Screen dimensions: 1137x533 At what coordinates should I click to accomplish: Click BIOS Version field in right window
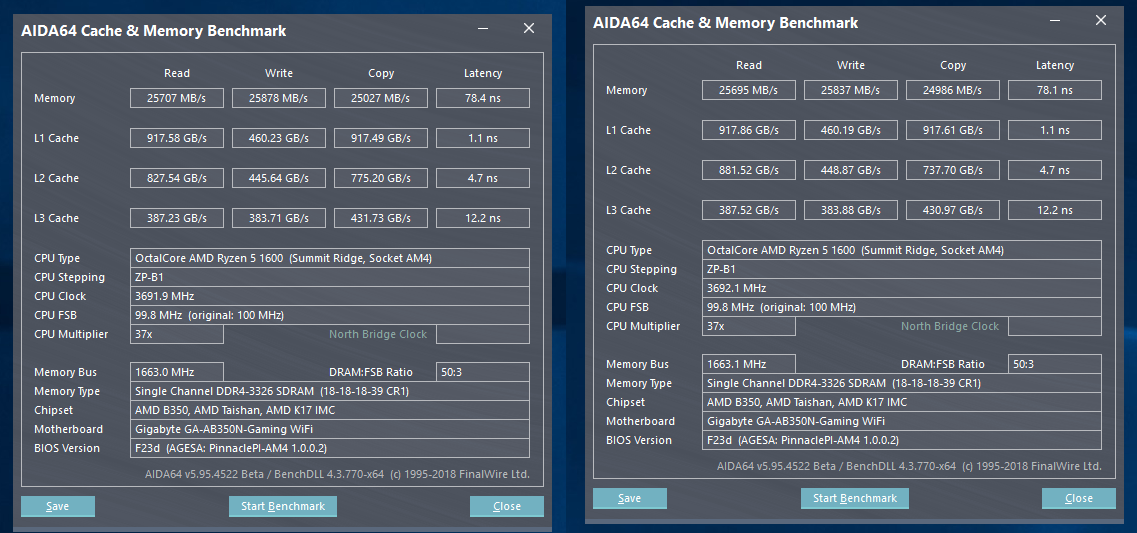[x=902, y=439]
